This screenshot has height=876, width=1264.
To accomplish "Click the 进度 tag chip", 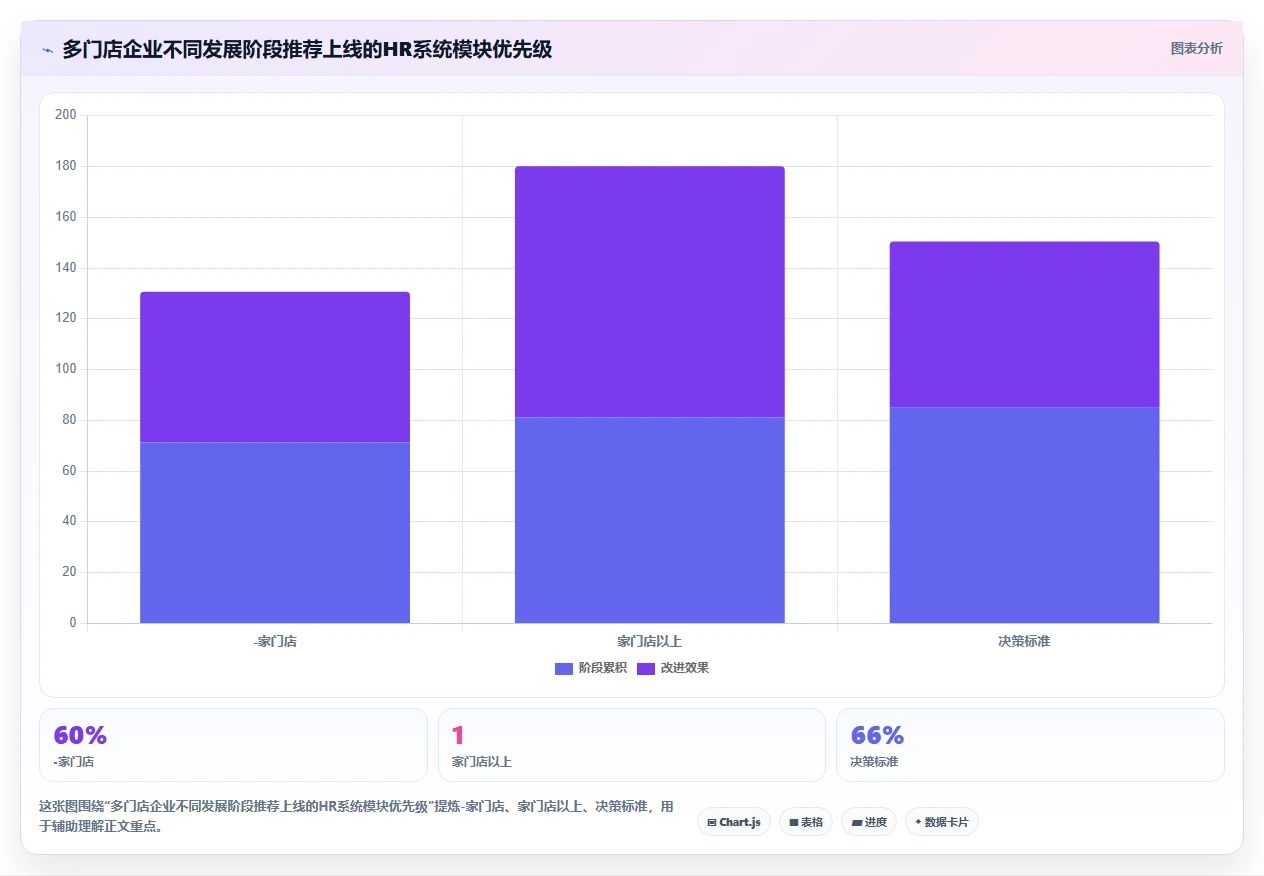I will [x=869, y=822].
